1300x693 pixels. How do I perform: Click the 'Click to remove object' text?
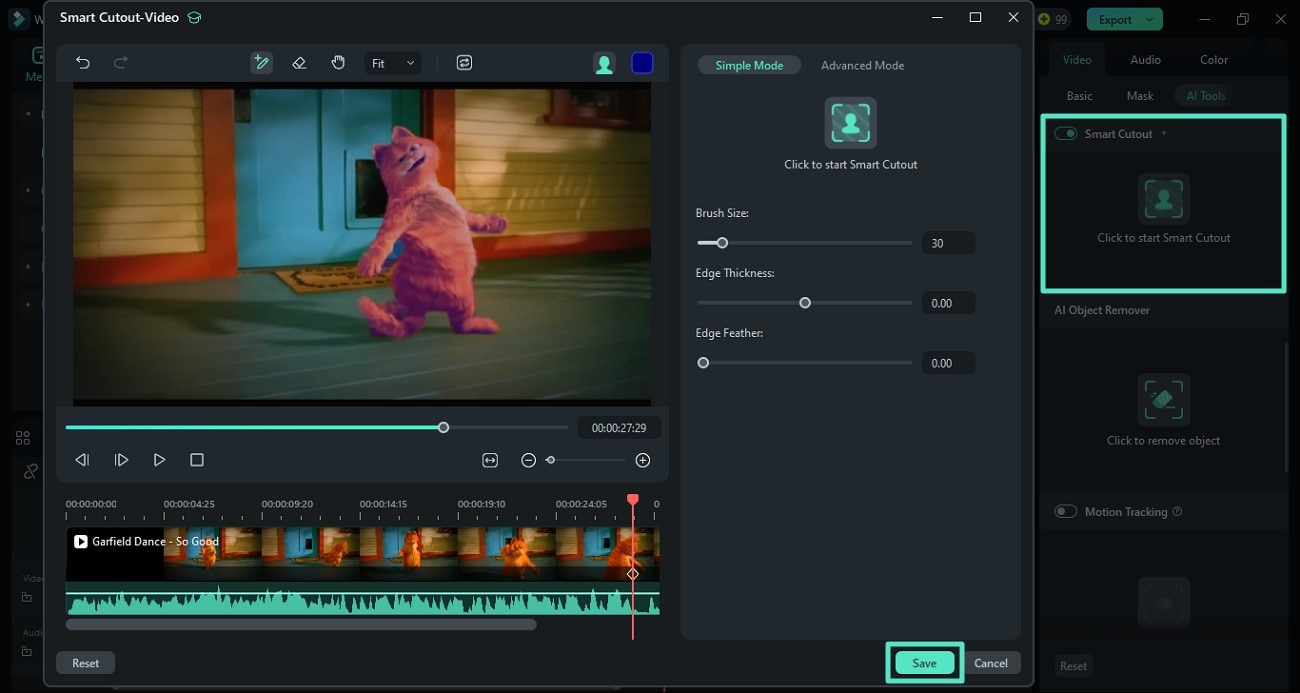click(x=1164, y=441)
